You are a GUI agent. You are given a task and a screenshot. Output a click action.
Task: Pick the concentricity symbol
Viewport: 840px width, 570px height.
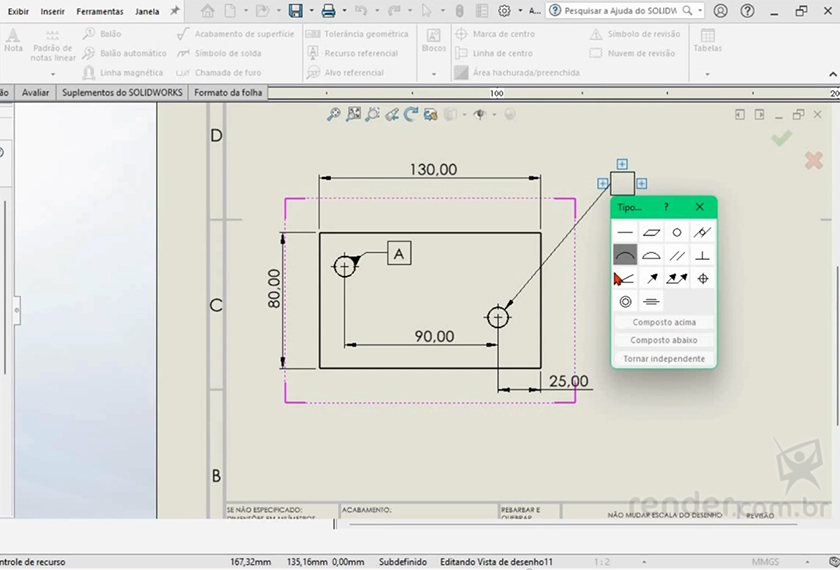[x=625, y=301]
